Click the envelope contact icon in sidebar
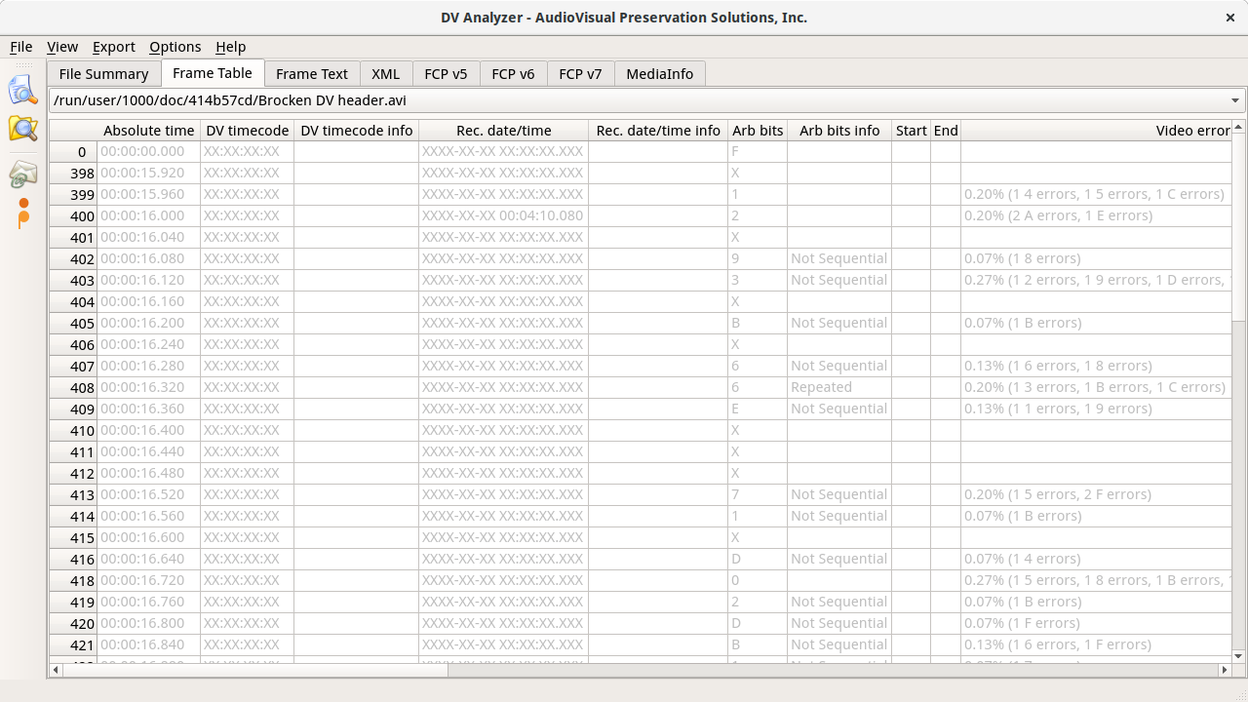 pyautogui.click(x=23, y=174)
